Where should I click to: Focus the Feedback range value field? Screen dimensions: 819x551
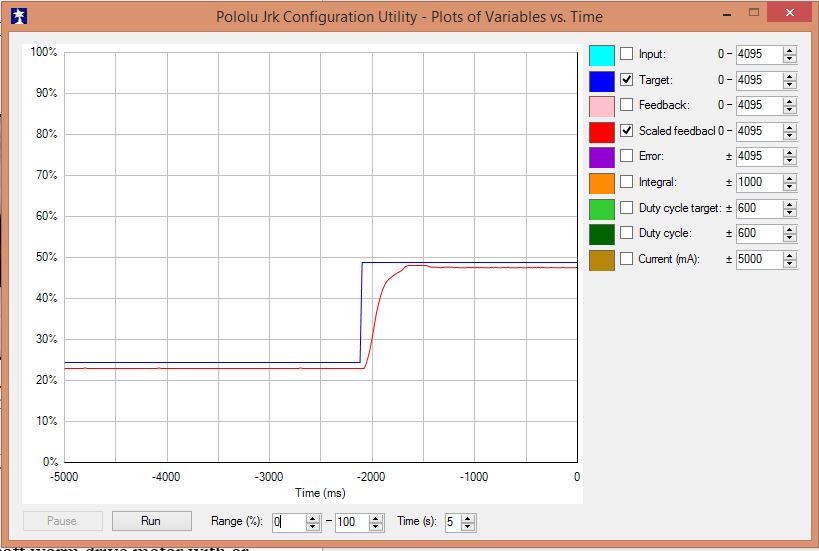click(759, 105)
